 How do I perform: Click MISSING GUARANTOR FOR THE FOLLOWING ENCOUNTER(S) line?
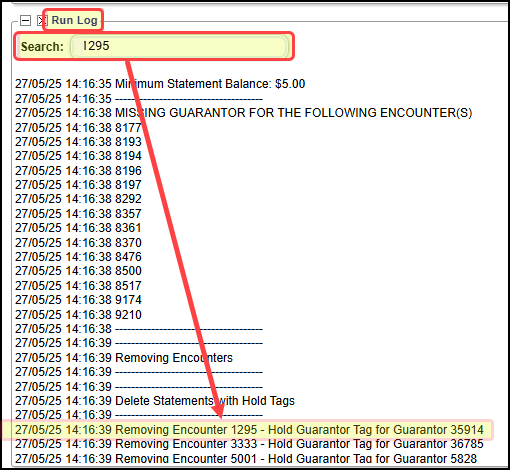243,113
